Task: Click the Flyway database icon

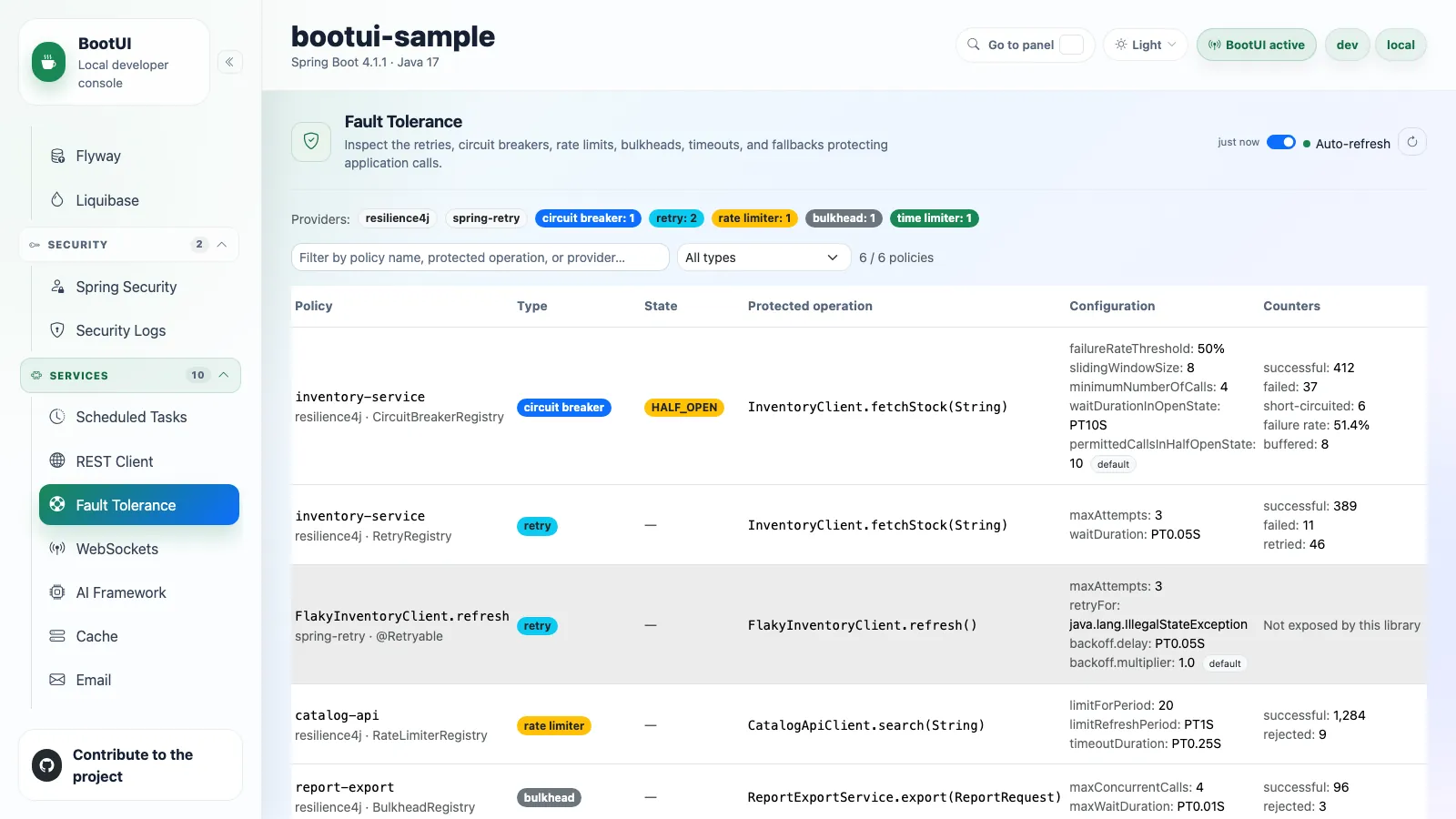Action: [x=57, y=156]
